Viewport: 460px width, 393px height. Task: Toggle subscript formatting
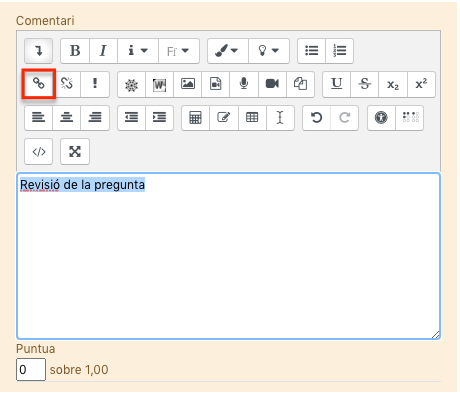coord(393,85)
